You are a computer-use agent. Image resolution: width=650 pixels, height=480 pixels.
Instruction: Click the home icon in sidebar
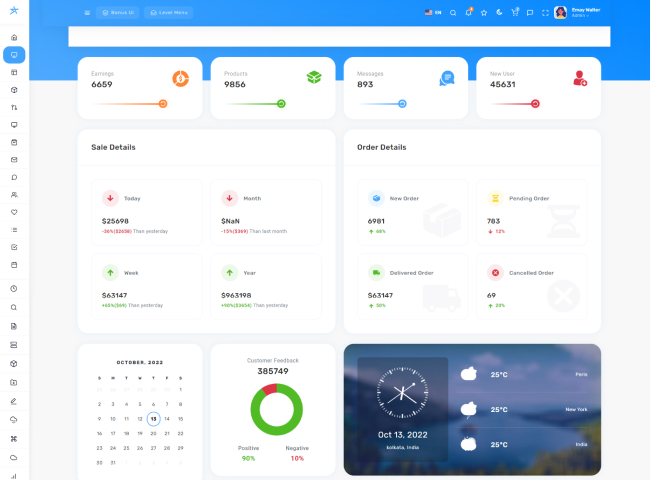point(14,37)
